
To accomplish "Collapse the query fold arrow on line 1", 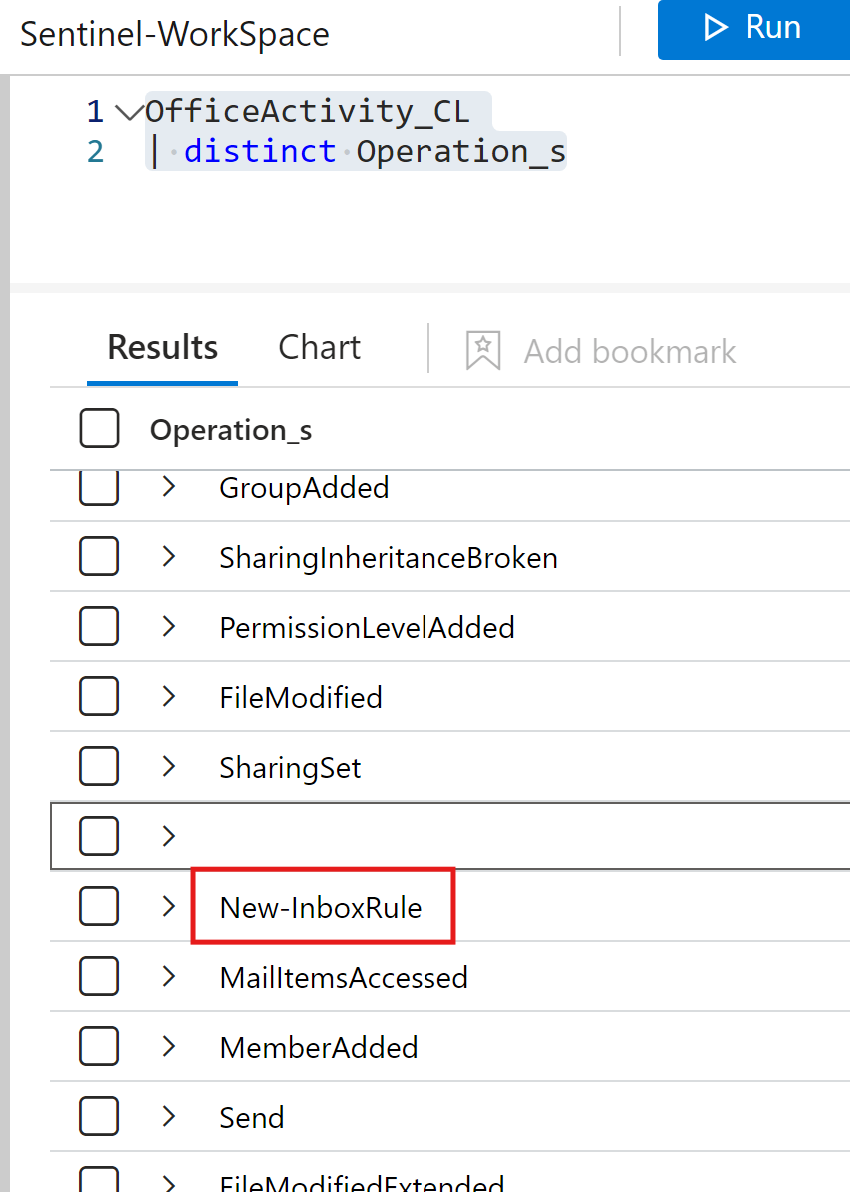I will click(128, 111).
